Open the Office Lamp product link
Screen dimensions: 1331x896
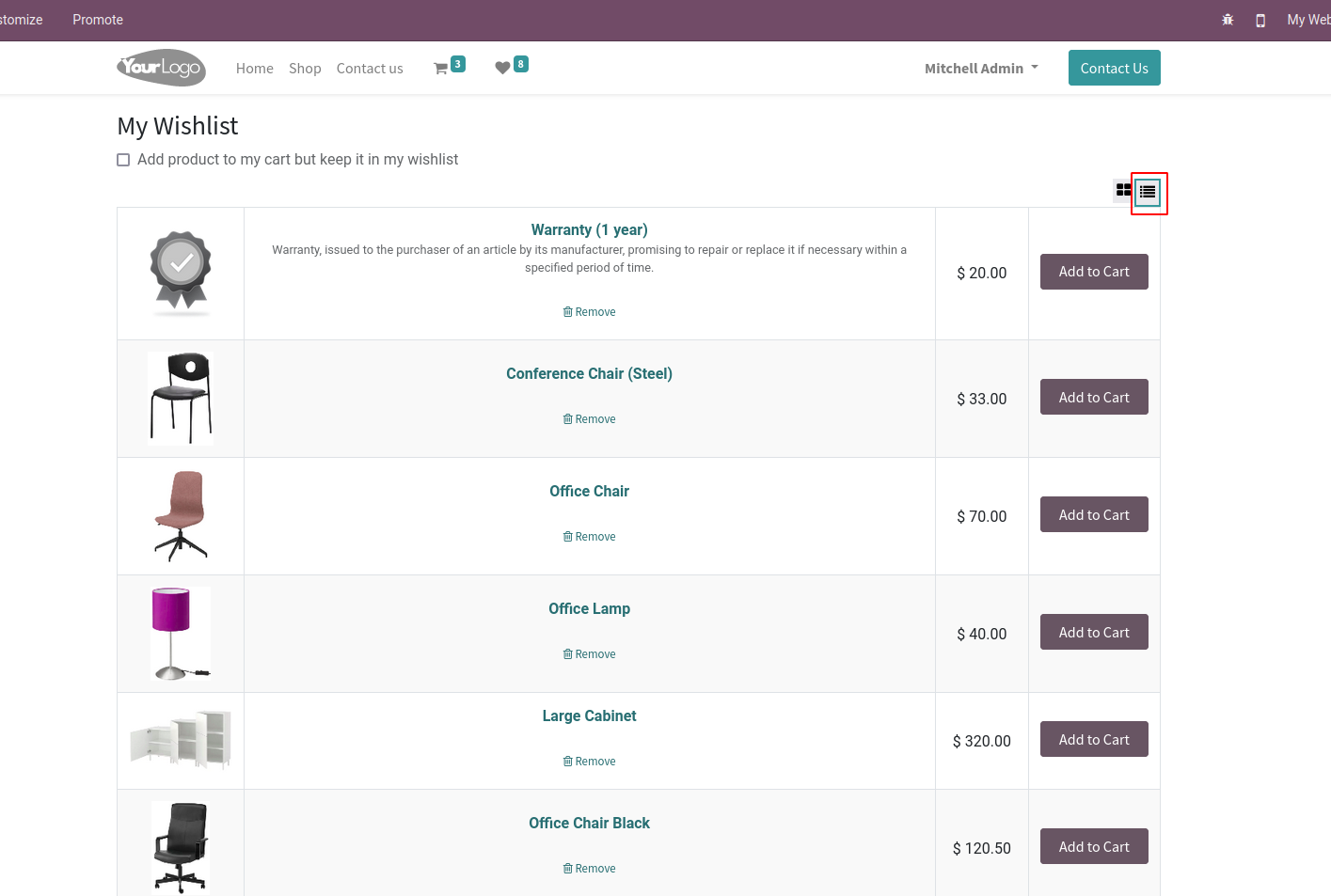[589, 608]
